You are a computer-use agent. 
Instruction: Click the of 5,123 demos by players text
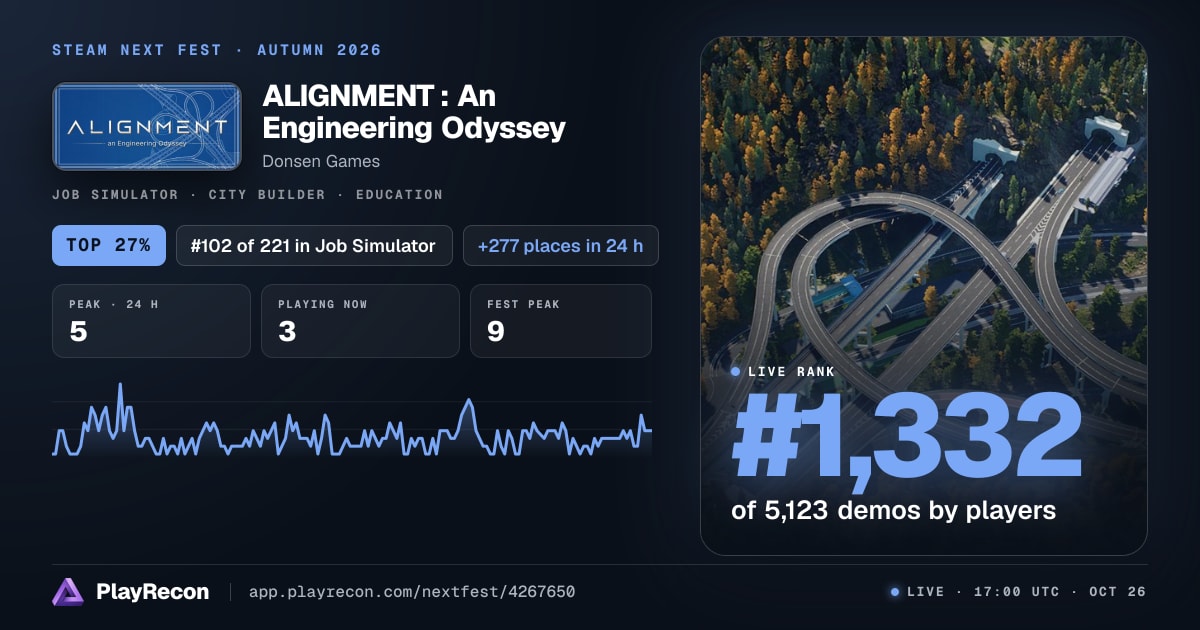point(894,510)
